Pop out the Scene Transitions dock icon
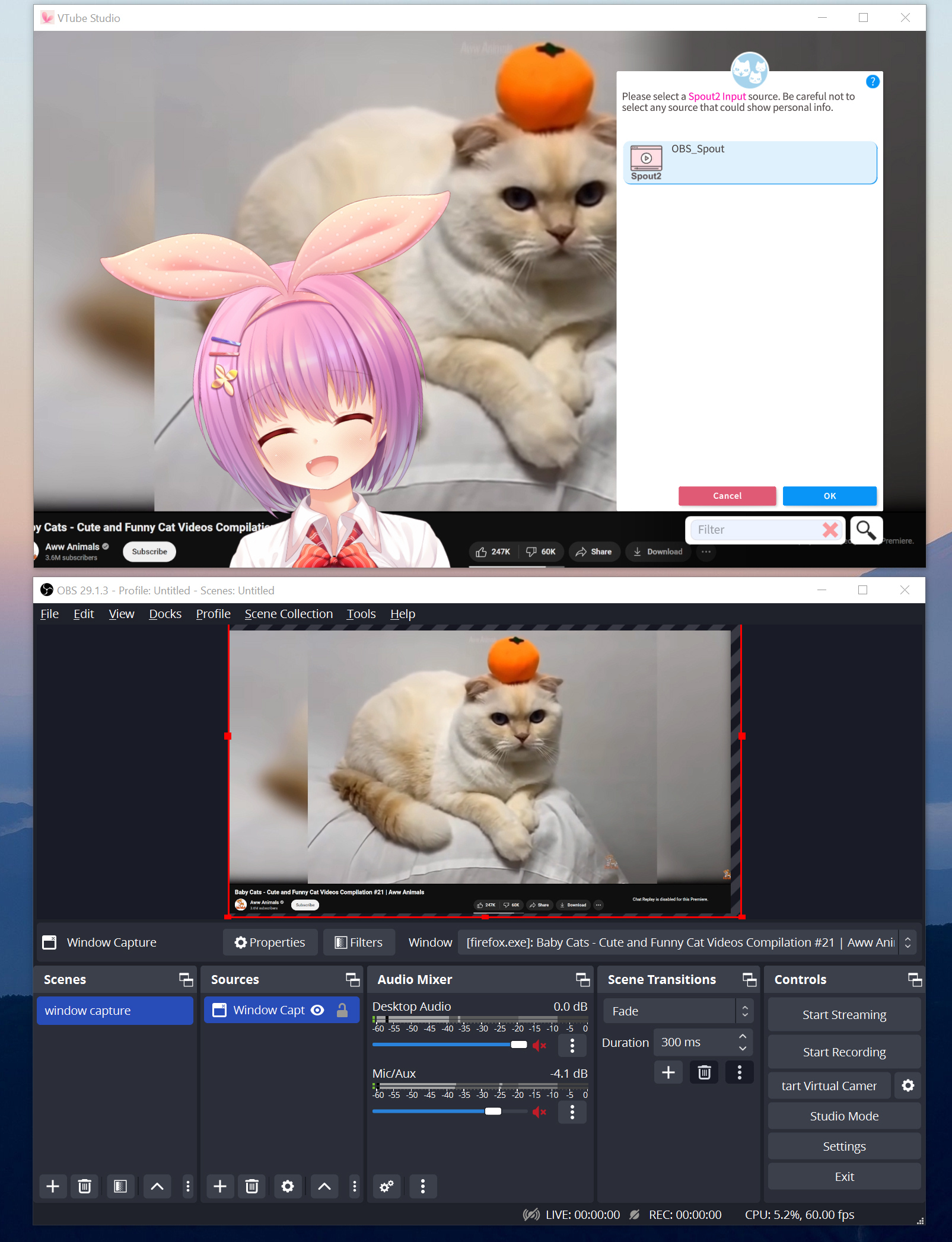 (x=750, y=979)
